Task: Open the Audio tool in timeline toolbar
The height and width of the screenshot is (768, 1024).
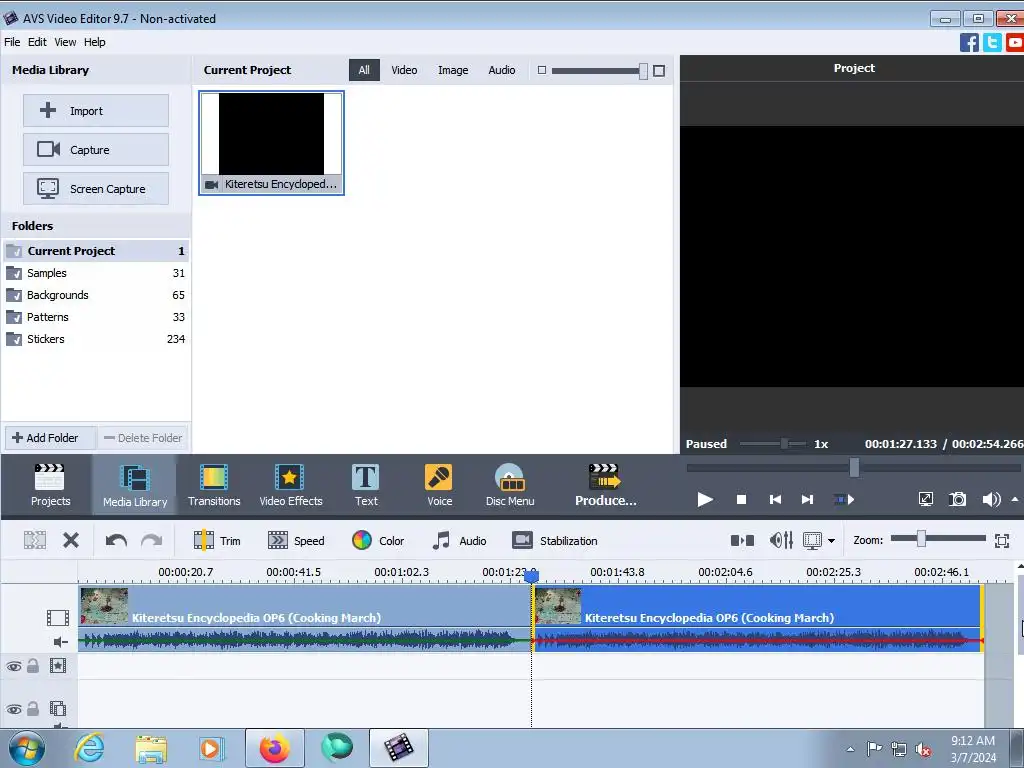Action: (x=459, y=541)
